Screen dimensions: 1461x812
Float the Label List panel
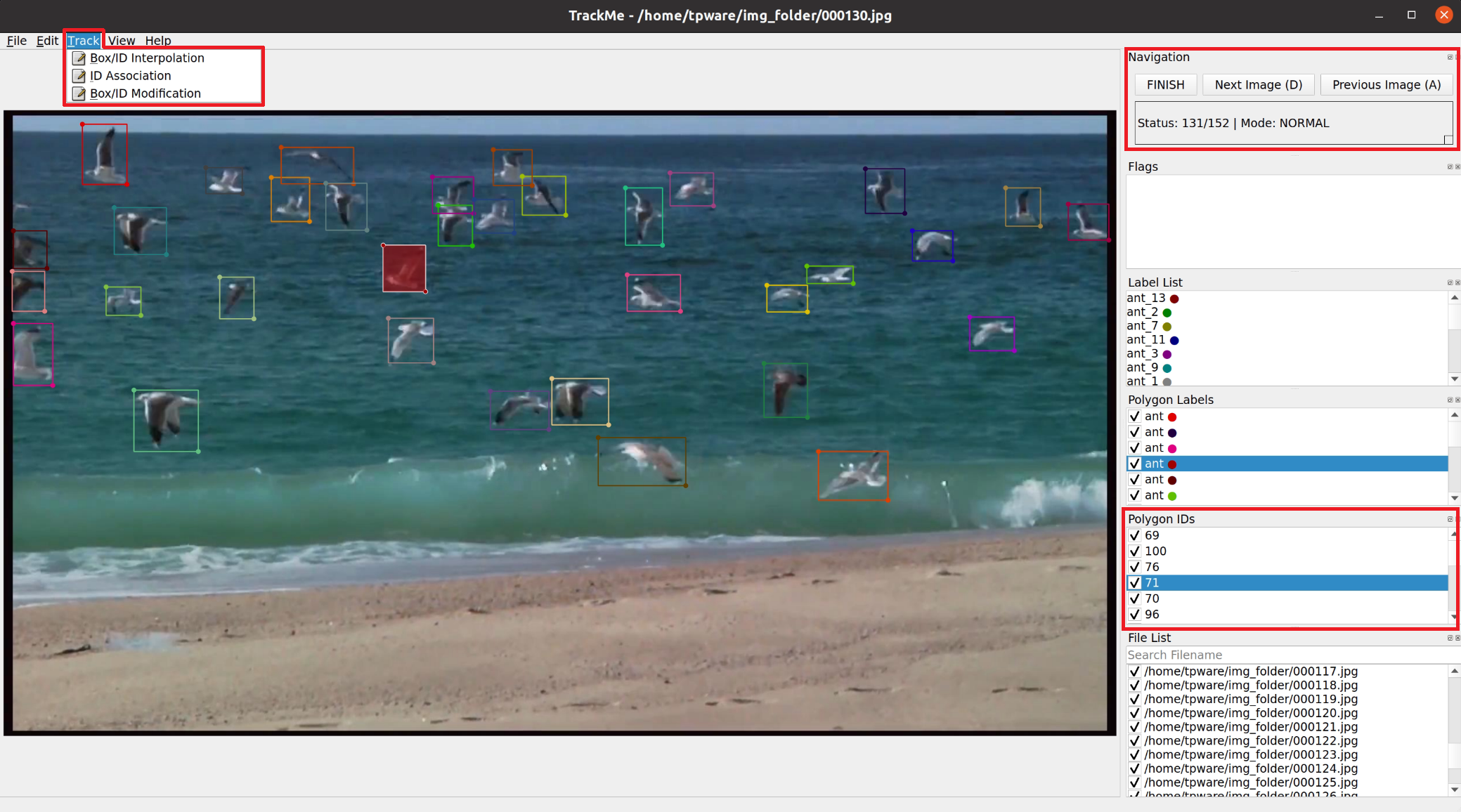tap(1449, 283)
